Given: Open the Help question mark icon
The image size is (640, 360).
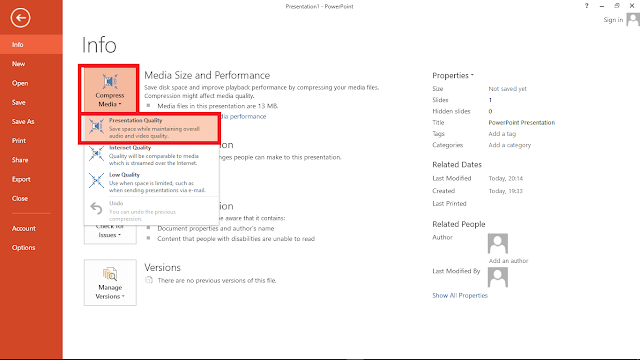Looking at the screenshot, I should (x=587, y=6).
